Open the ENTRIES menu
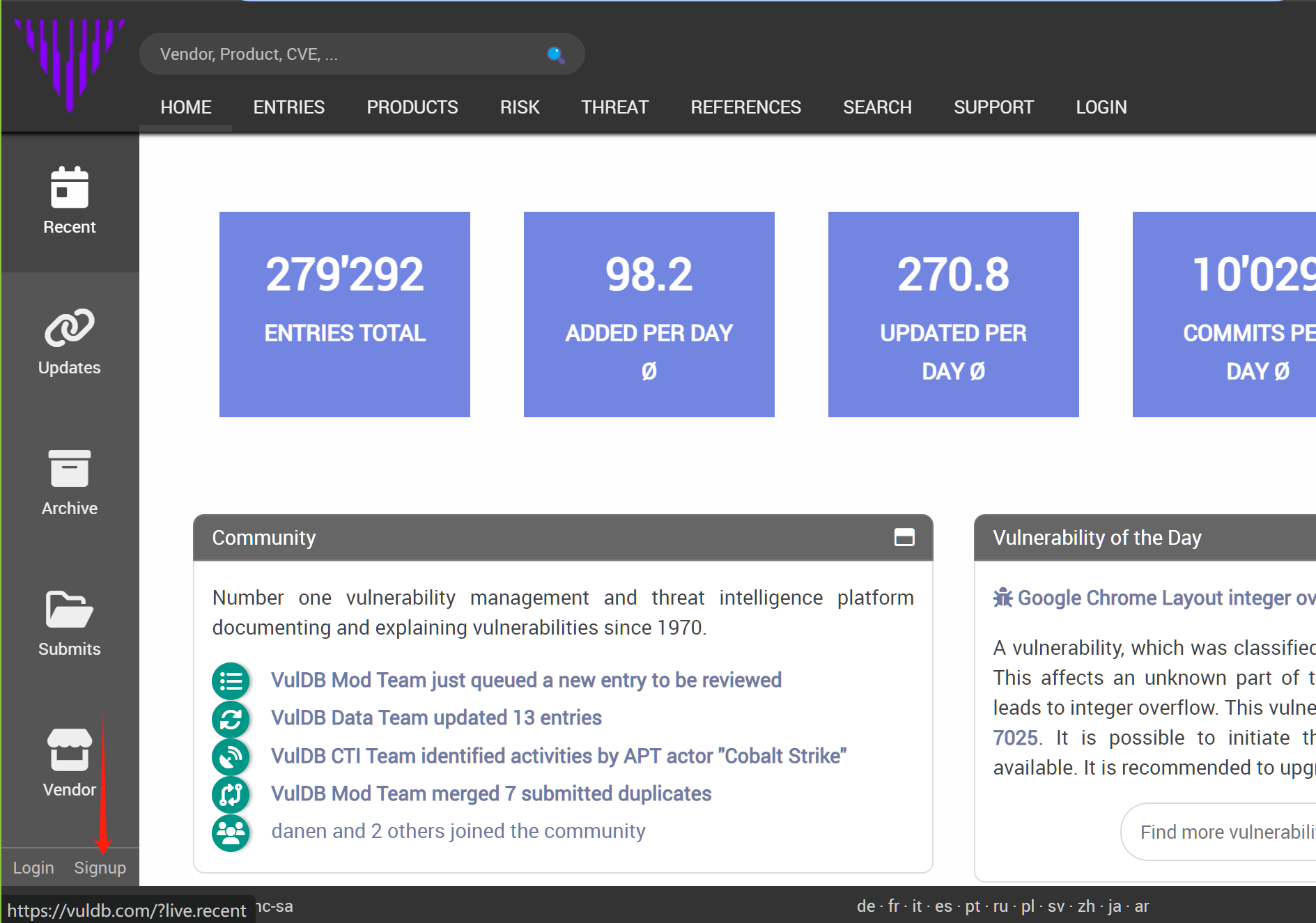1316x923 pixels. pos(288,107)
